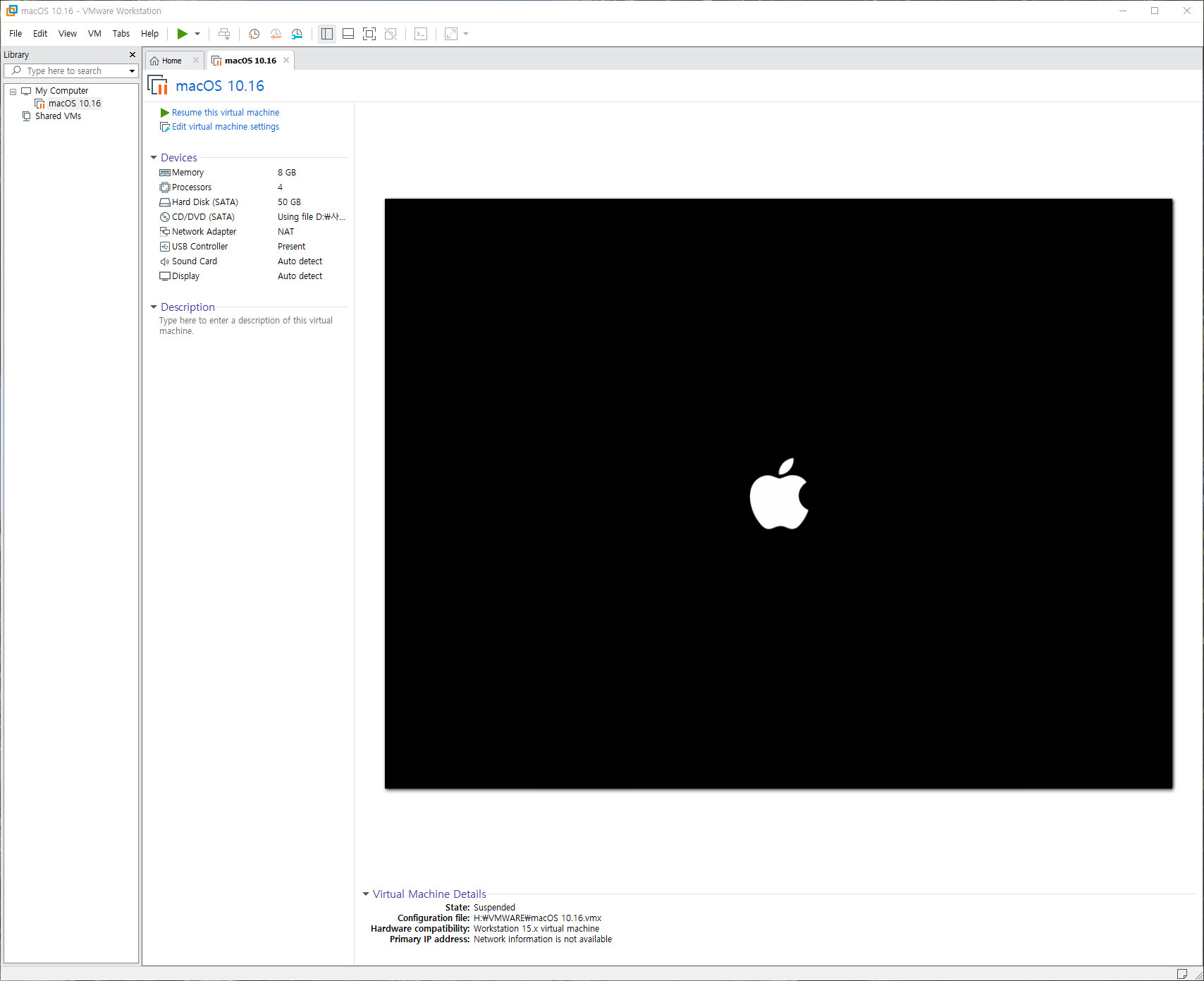This screenshot has width=1204, height=981.
Task: Maximize the VMware Workstation window
Action: [1155, 11]
